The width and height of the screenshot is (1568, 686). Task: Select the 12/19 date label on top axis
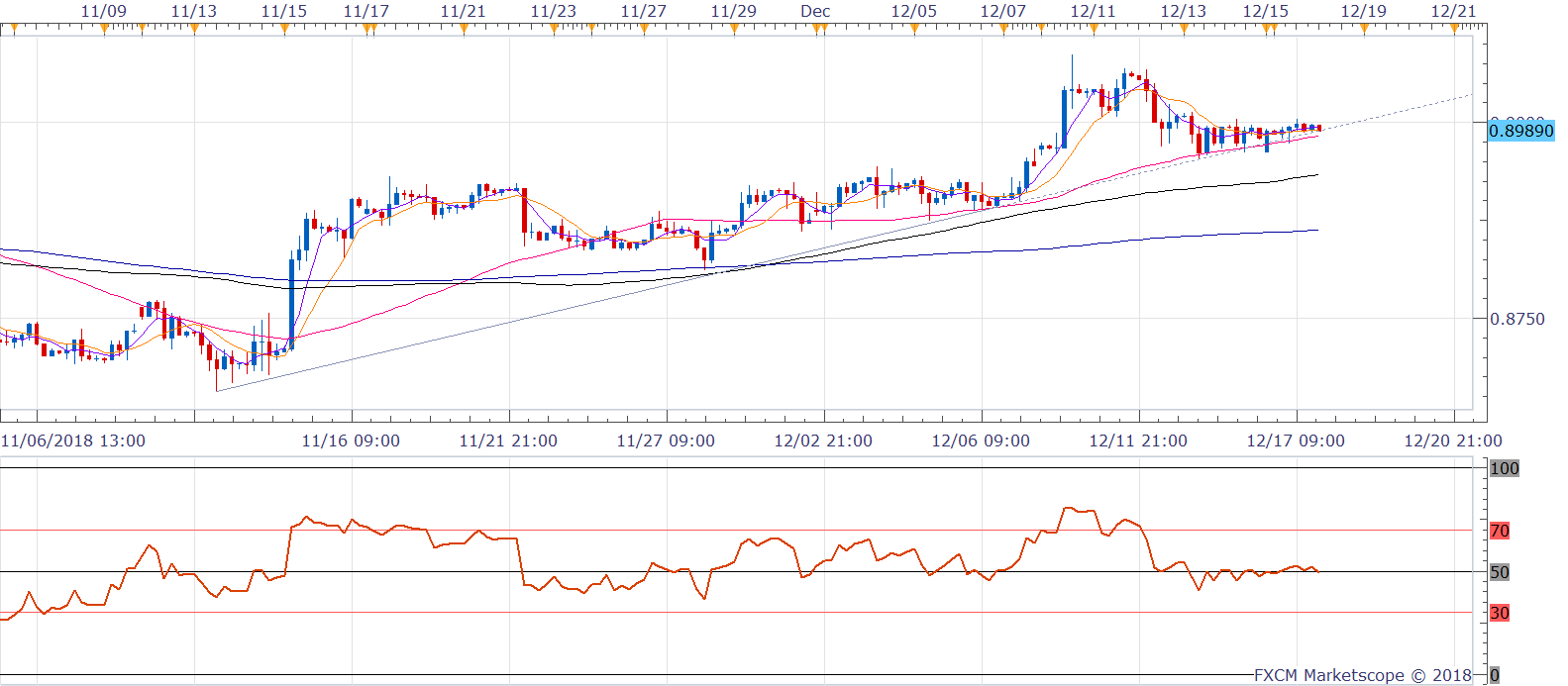pos(1363,11)
